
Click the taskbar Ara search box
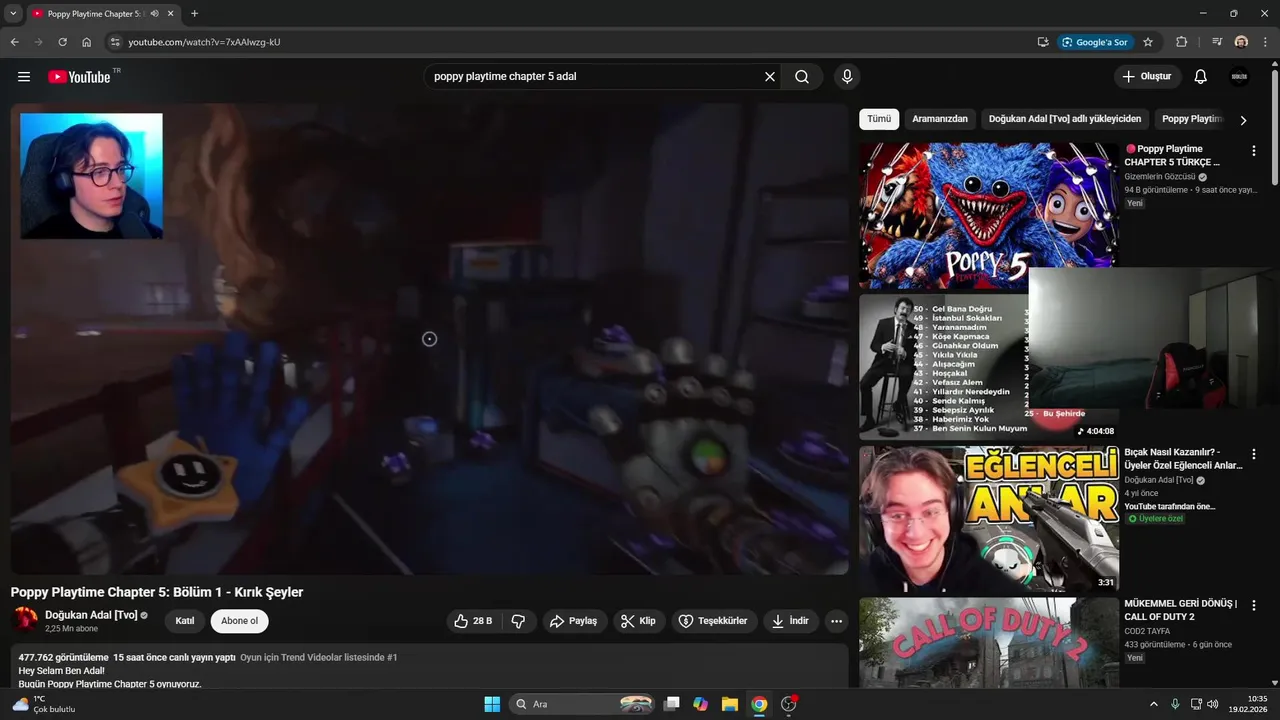[584, 704]
